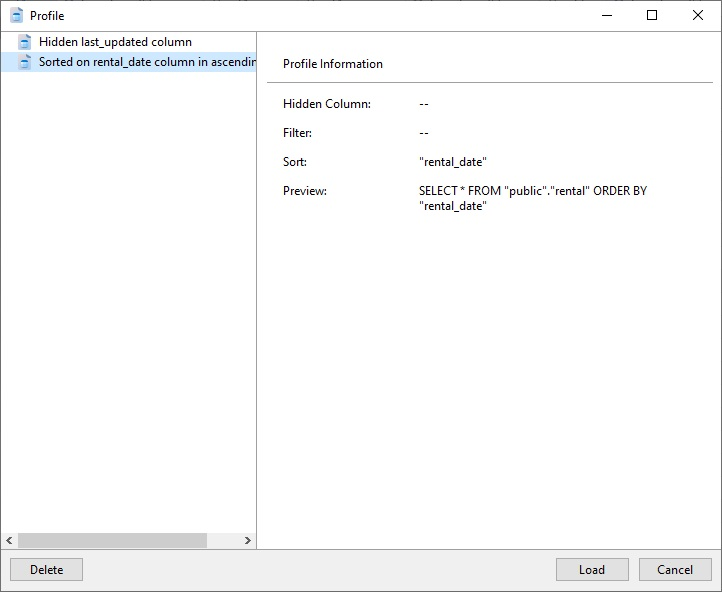The image size is (722, 592).
Task: Click icon beside Sorted on rental_date profile
Action: tap(25, 62)
